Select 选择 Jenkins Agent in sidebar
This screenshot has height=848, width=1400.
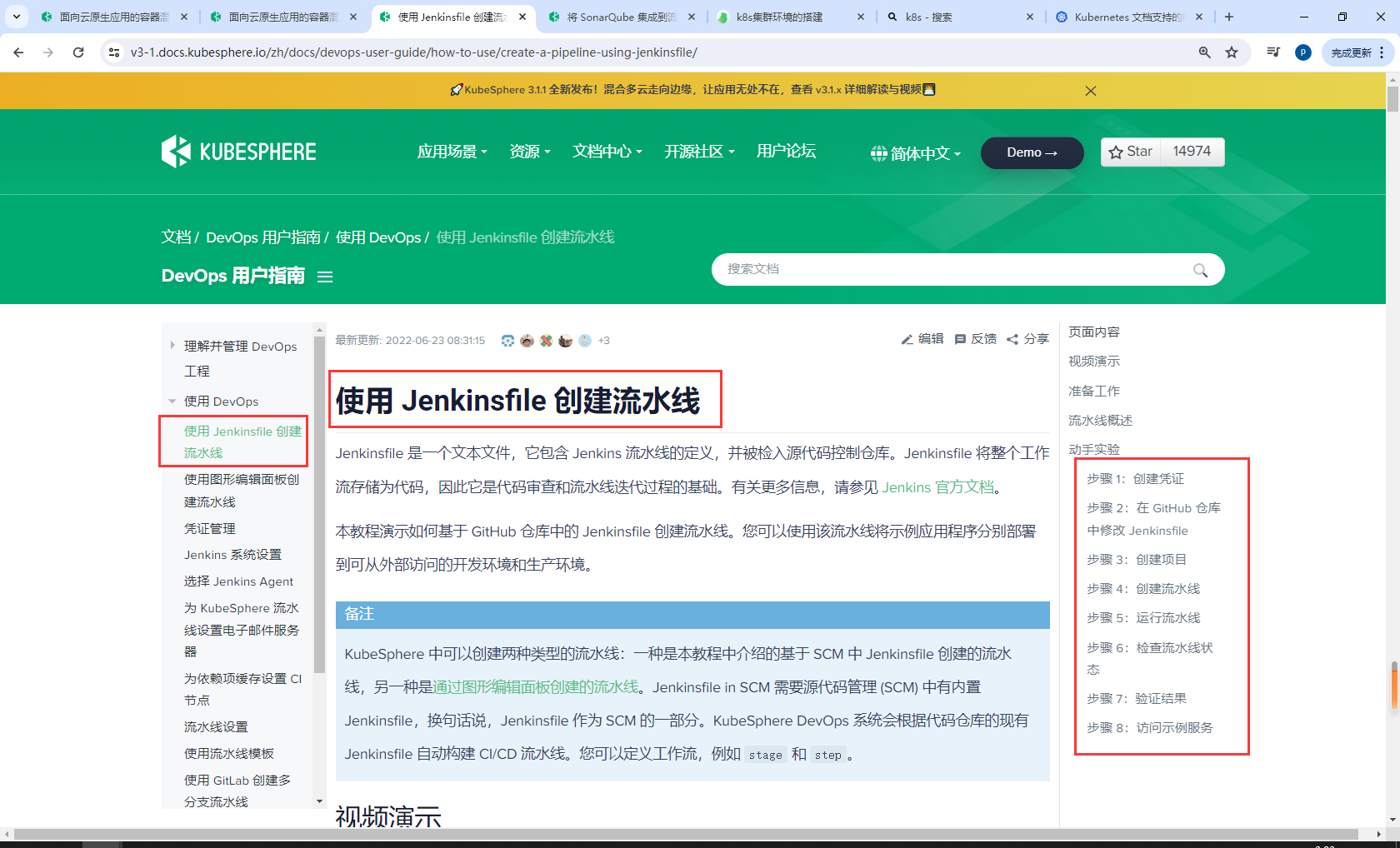(x=238, y=581)
